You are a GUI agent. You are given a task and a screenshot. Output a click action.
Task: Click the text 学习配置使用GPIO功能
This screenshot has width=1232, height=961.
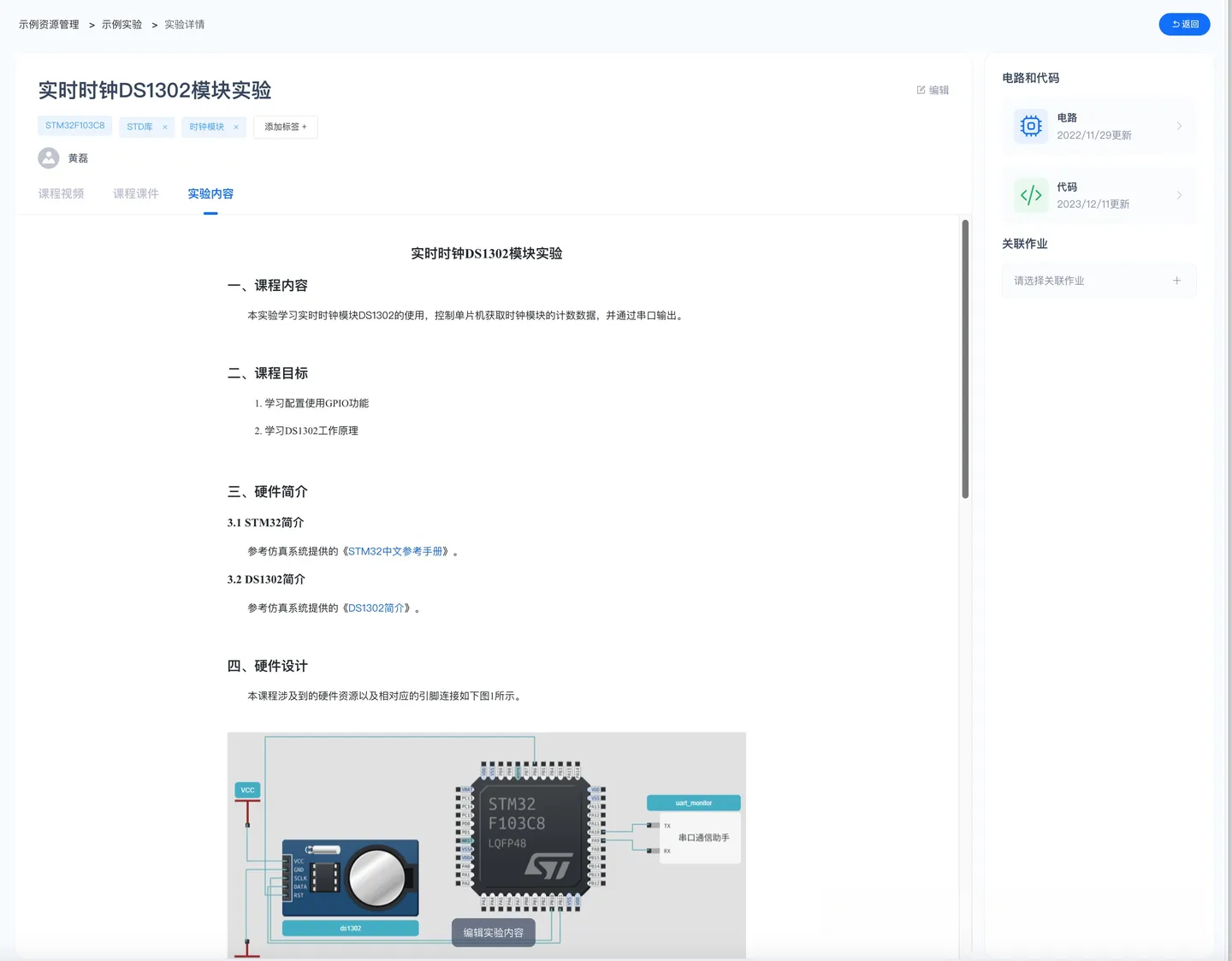coord(317,403)
